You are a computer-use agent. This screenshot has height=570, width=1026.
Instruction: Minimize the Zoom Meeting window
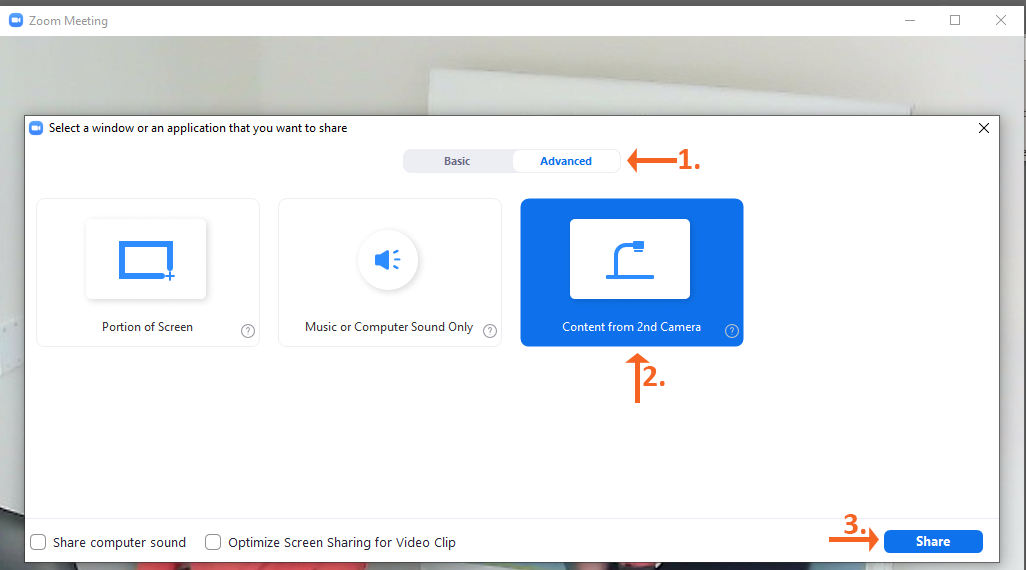coord(909,20)
